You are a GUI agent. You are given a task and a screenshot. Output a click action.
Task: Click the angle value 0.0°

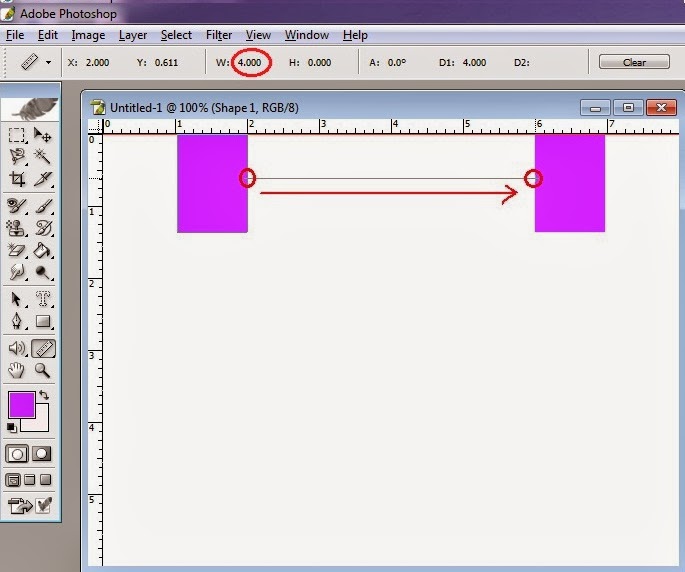coord(397,62)
